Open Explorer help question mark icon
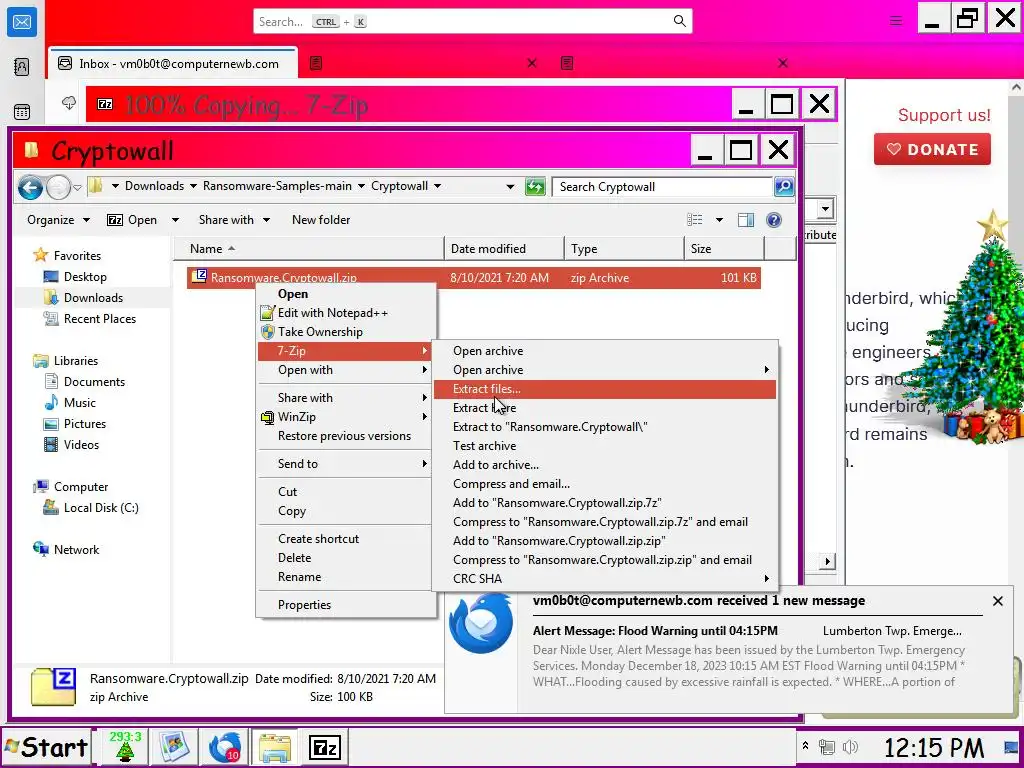This screenshot has height=768, width=1024. [774, 220]
